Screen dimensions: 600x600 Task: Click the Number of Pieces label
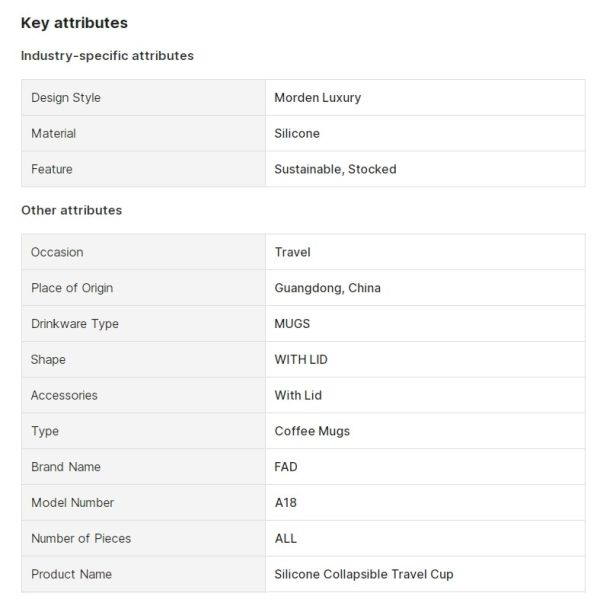tap(81, 538)
